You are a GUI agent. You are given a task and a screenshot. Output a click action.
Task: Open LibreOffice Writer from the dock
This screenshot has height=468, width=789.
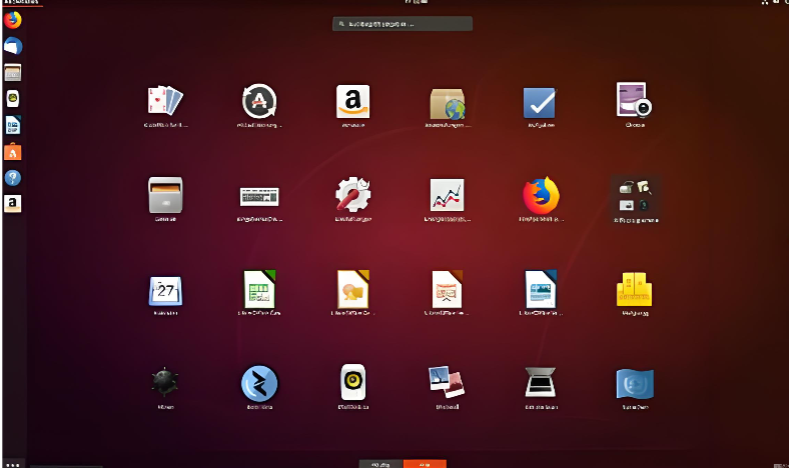[x=13, y=125]
